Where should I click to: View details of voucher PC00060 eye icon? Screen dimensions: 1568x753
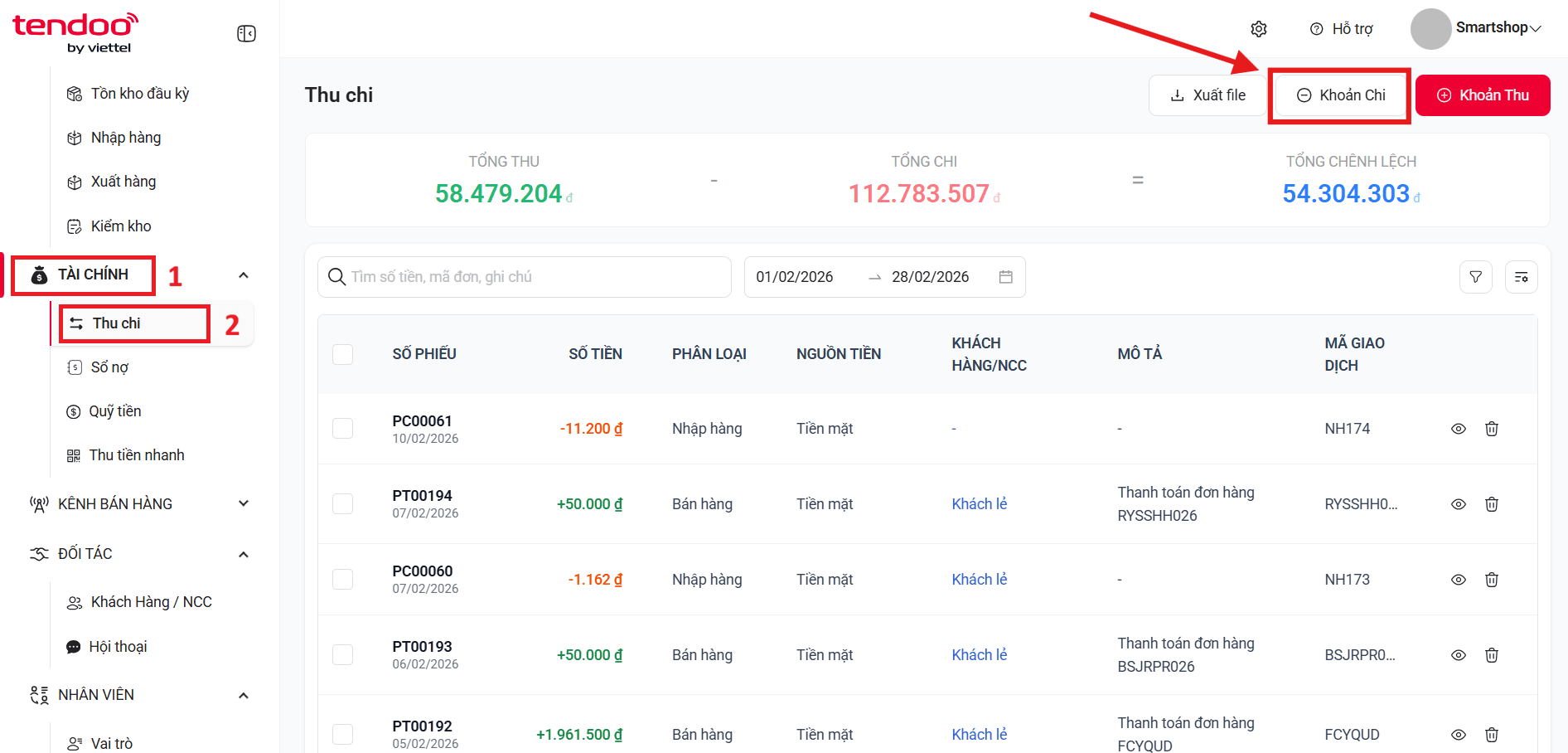[x=1459, y=580]
